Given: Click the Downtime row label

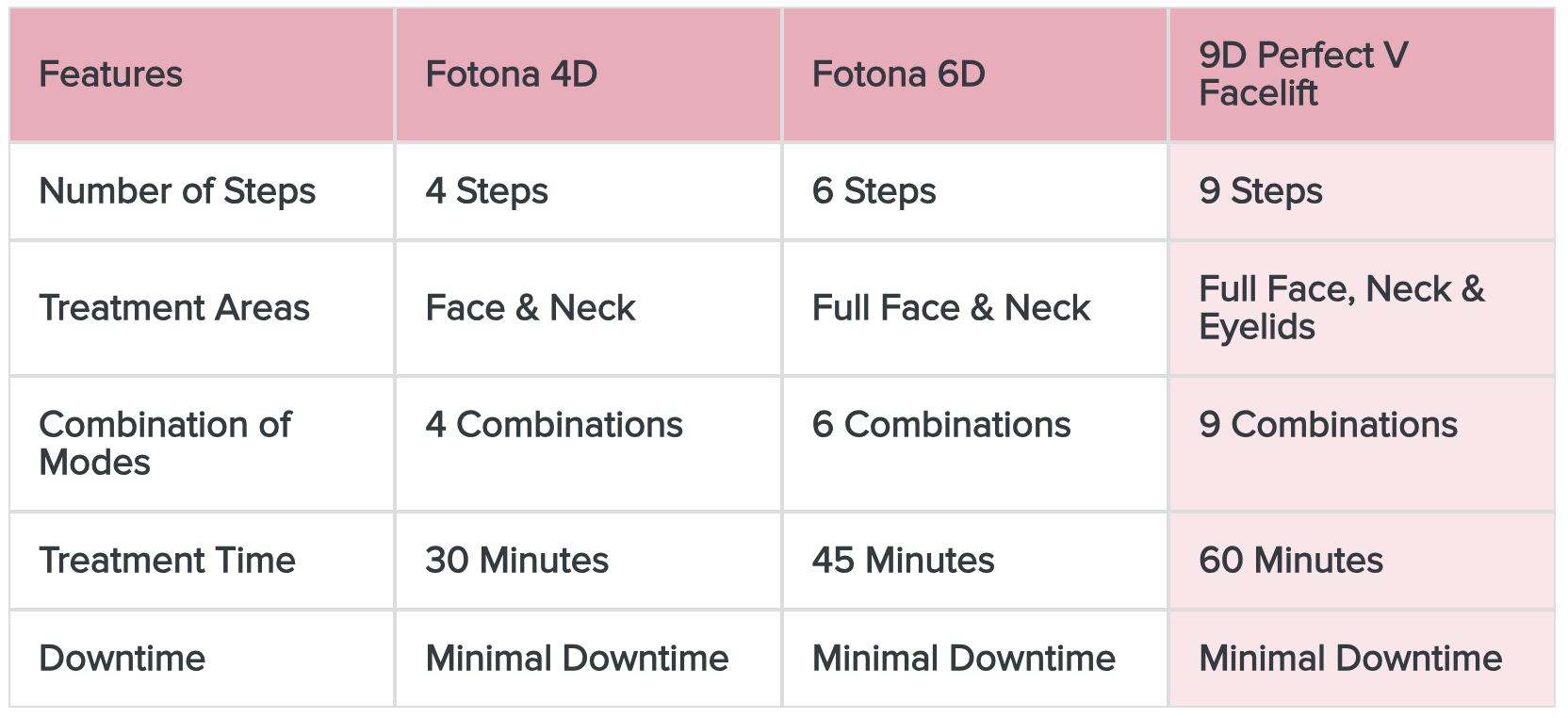Looking at the screenshot, I should point(122,659).
